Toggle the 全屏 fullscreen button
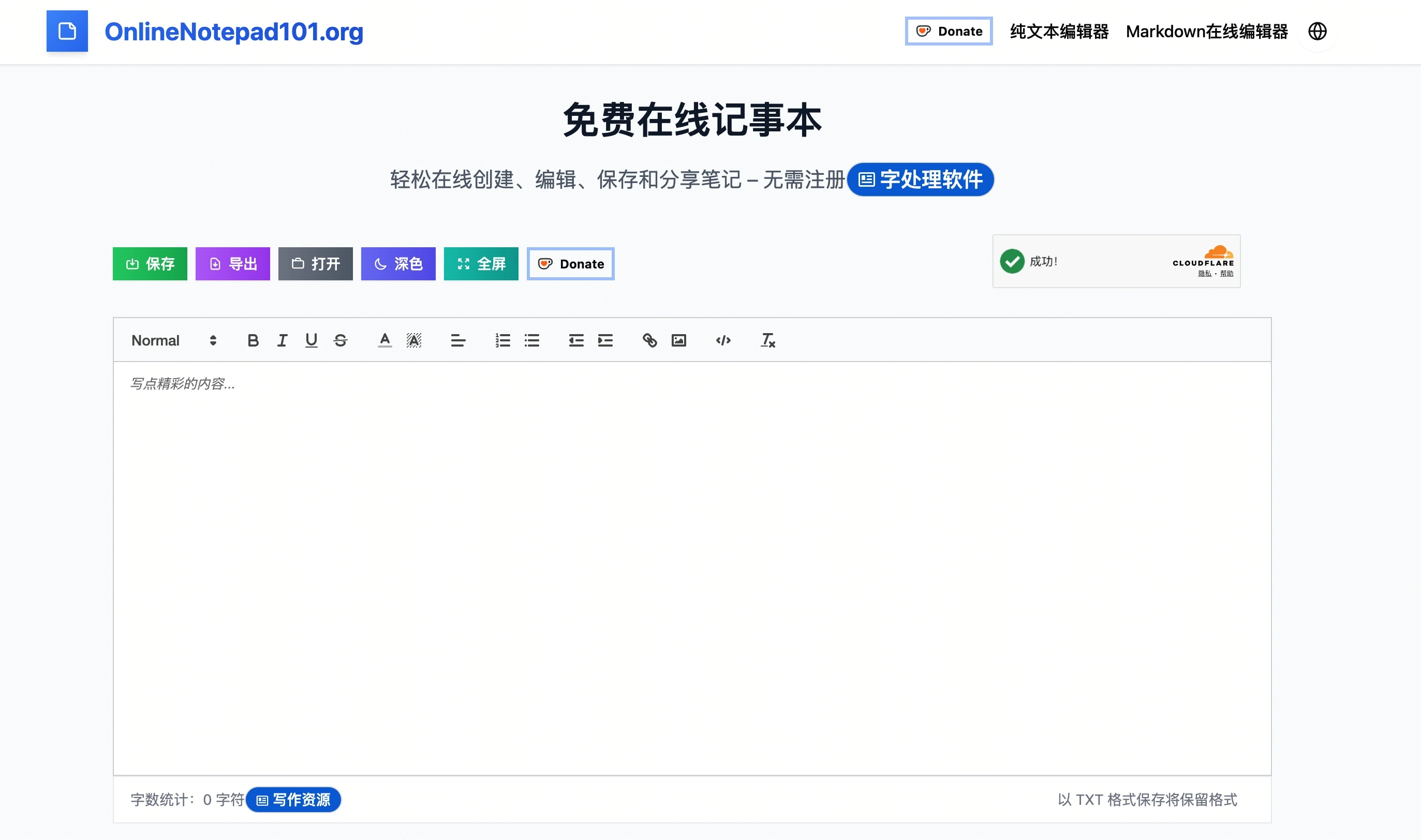 pyautogui.click(x=481, y=264)
